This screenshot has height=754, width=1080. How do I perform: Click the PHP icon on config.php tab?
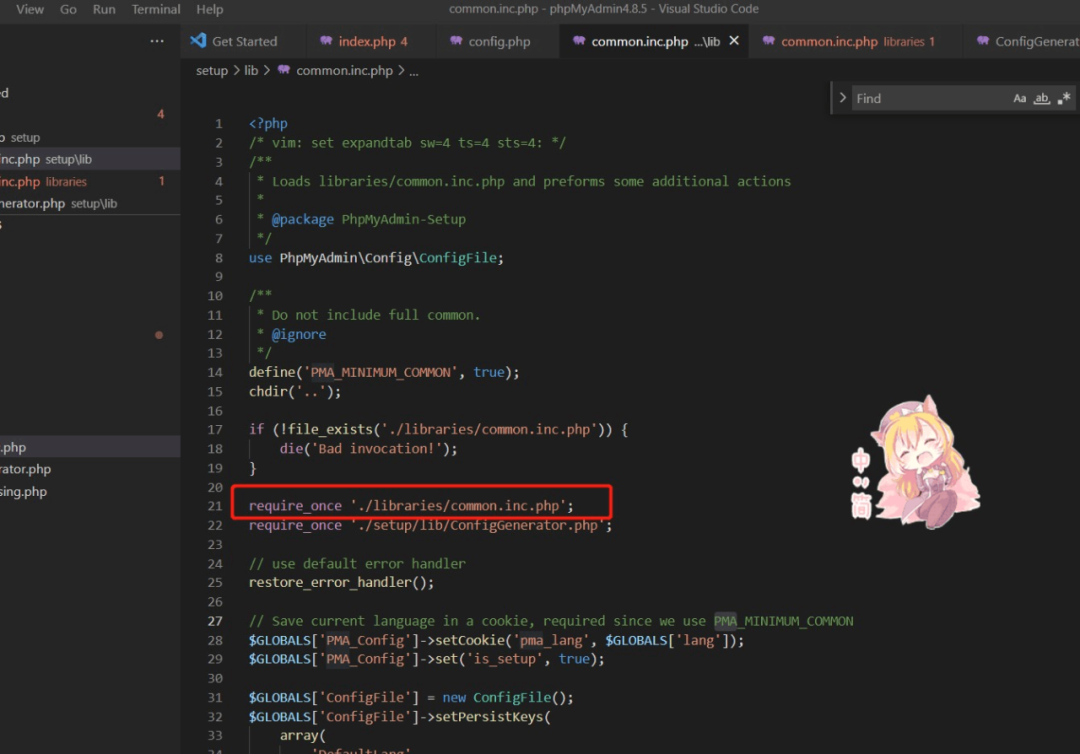coord(456,41)
